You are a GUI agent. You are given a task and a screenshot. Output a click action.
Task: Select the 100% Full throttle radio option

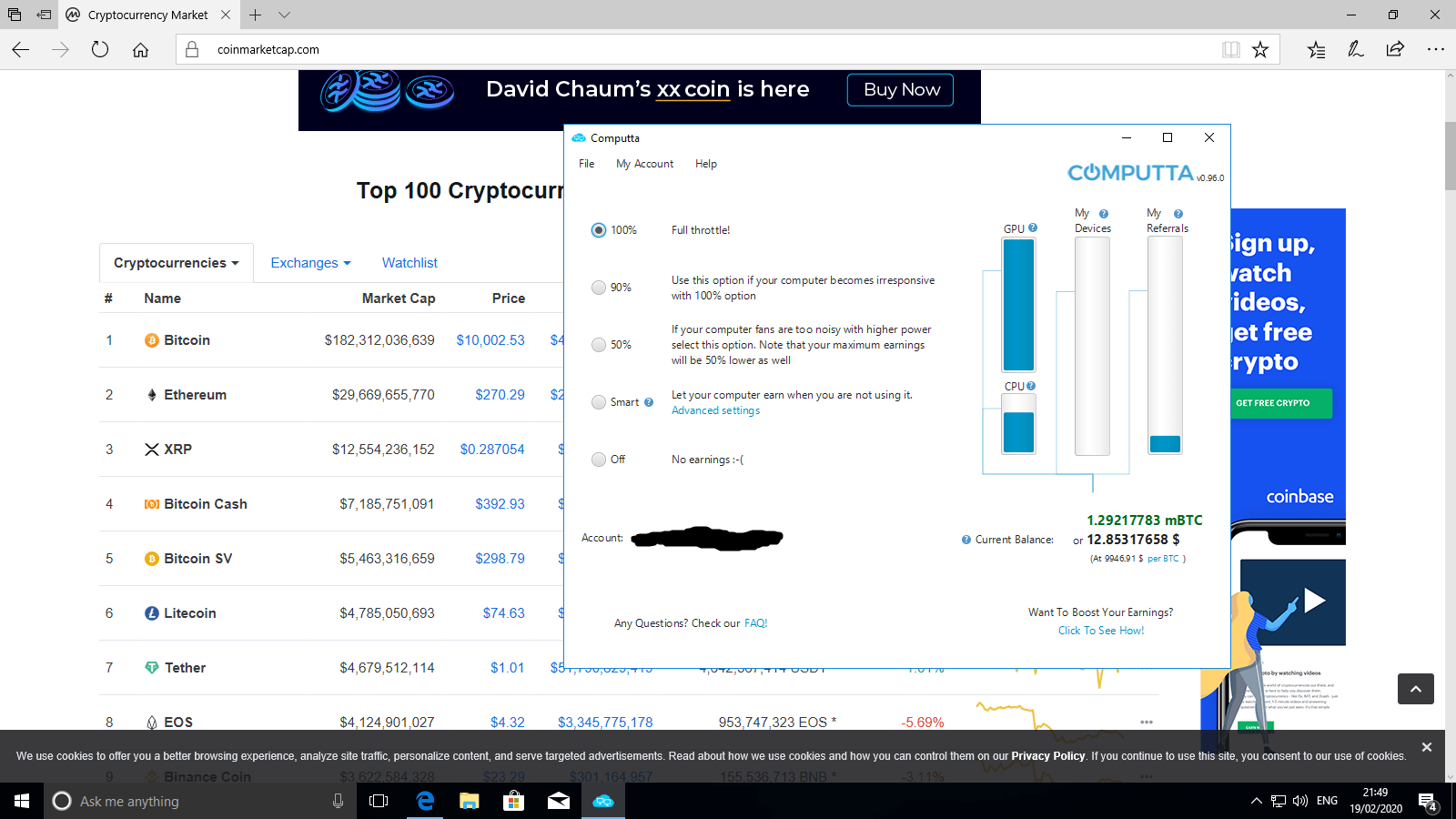[599, 230]
